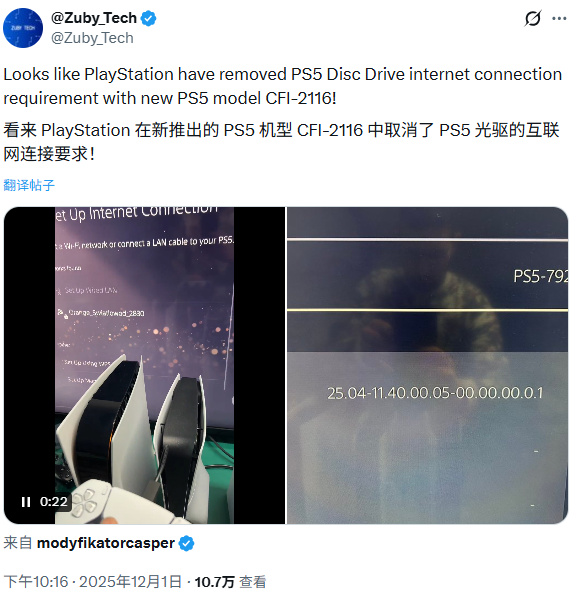Pause the video with the pause icon
The height and width of the screenshot is (597, 577).
pyautogui.click(x=26, y=502)
